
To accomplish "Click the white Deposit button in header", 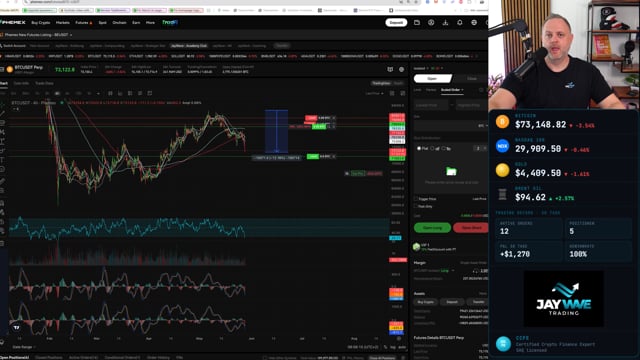I will point(396,22).
